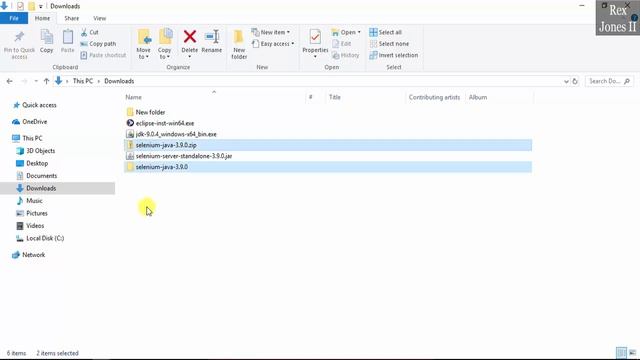640x360 pixels.
Task: Expand the address bar history dropdown
Action: 566,81
